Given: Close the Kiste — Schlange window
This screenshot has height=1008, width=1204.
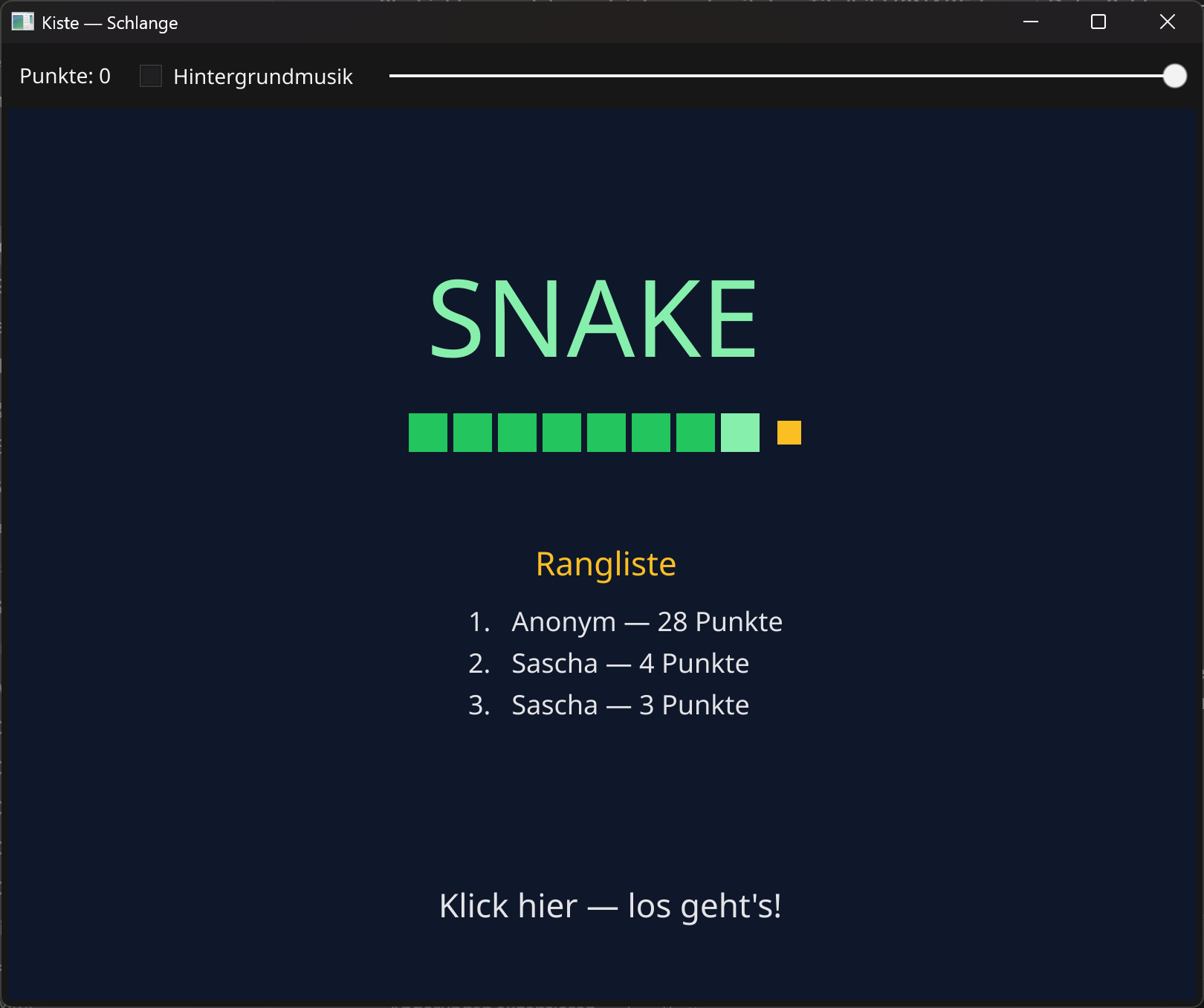Looking at the screenshot, I should pos(1168,22).
